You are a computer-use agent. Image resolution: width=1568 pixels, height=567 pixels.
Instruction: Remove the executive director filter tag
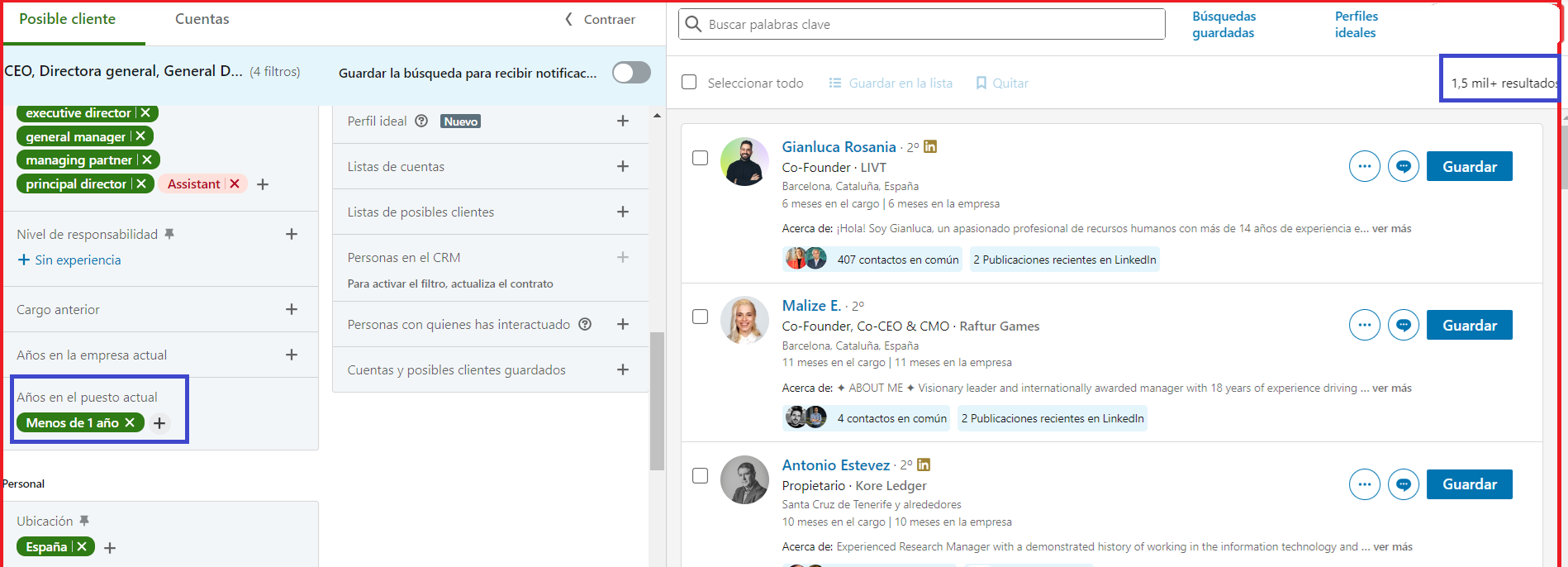(x=146, y=113)
